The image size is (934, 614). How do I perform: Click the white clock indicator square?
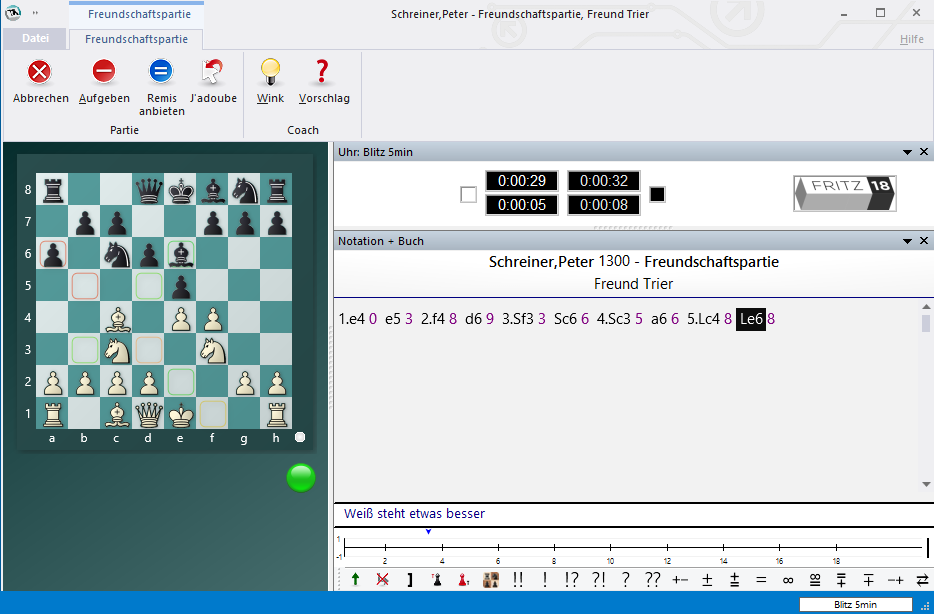click(468, 194)
